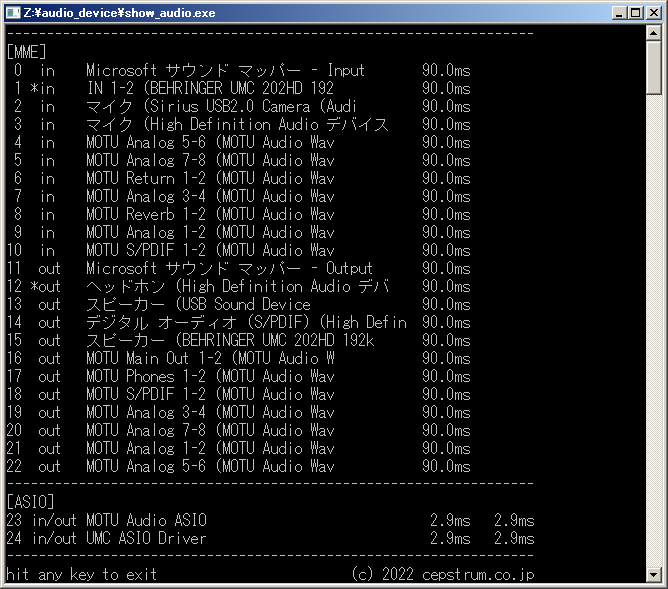Click the MOTU Main Out 1-2 output line
This screenshot has height=589, width=668.
[210, 358]
